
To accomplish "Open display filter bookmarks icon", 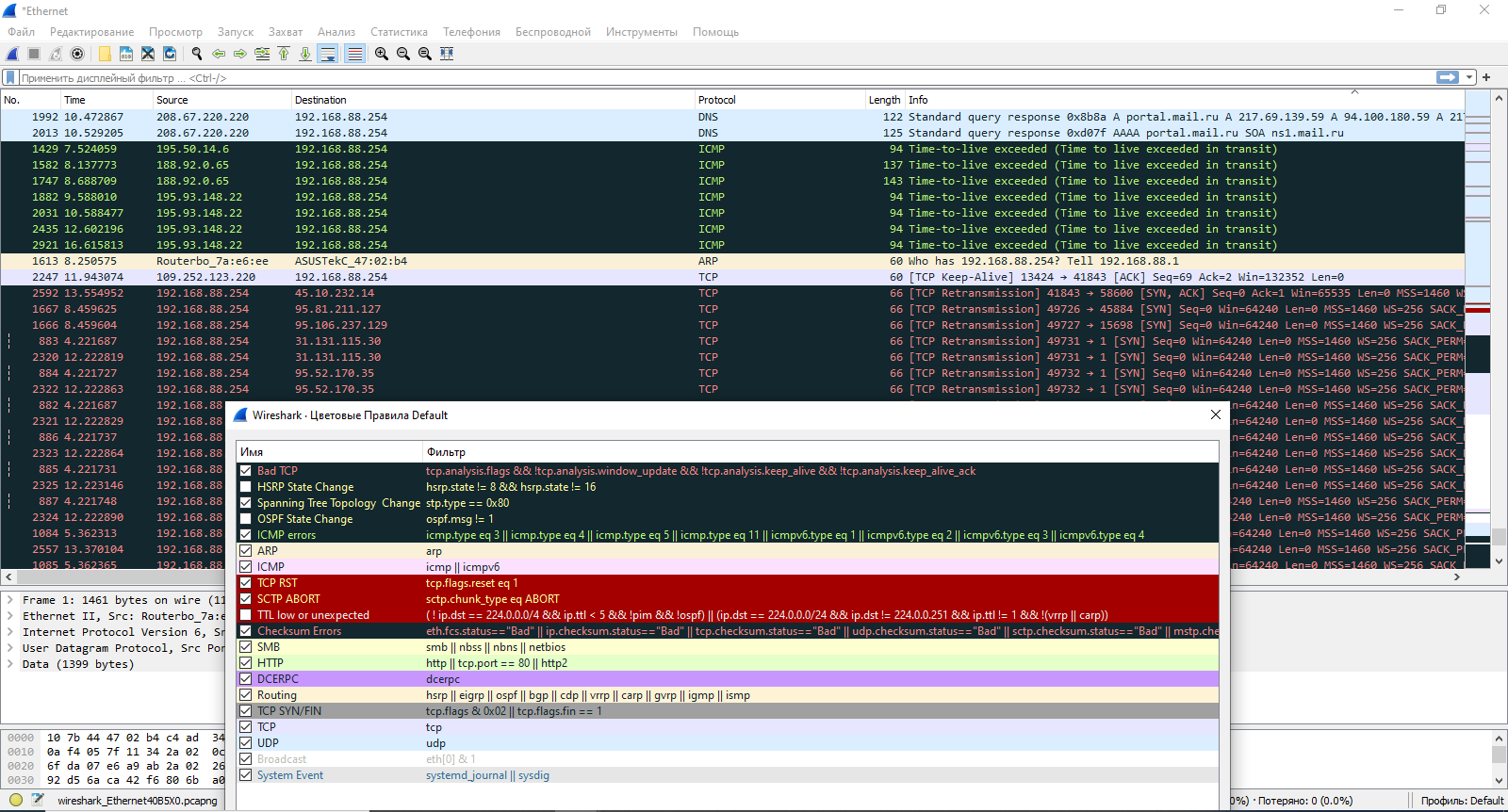I will tap(10, 78).
